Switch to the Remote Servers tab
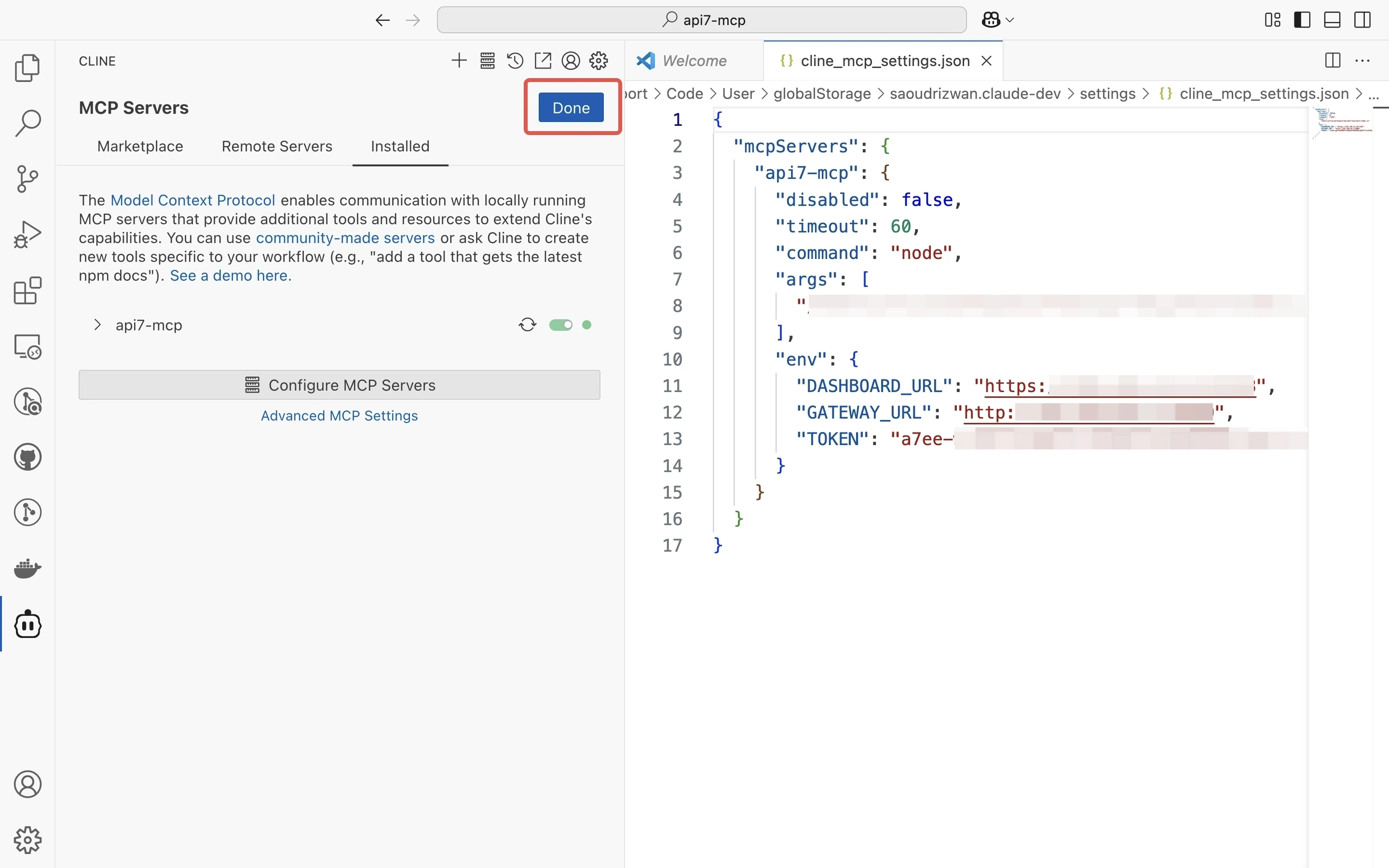Image resolution: width=1389 pixels, height=868 pixels. tap(277, 147)
